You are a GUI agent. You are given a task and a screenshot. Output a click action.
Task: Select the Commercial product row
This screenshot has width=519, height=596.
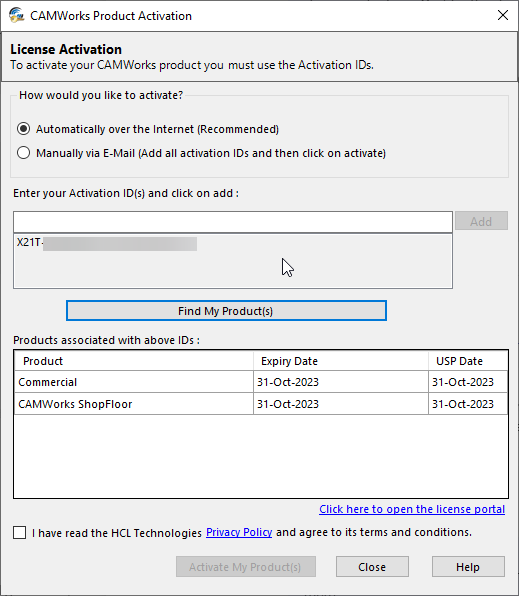[261, 382]
